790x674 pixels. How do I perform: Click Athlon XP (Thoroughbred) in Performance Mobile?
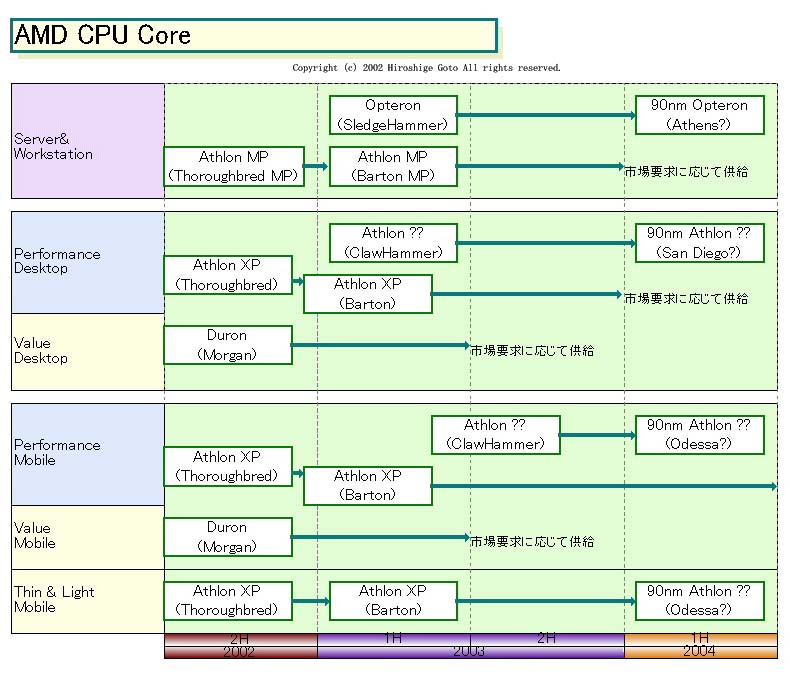[228, 466]
